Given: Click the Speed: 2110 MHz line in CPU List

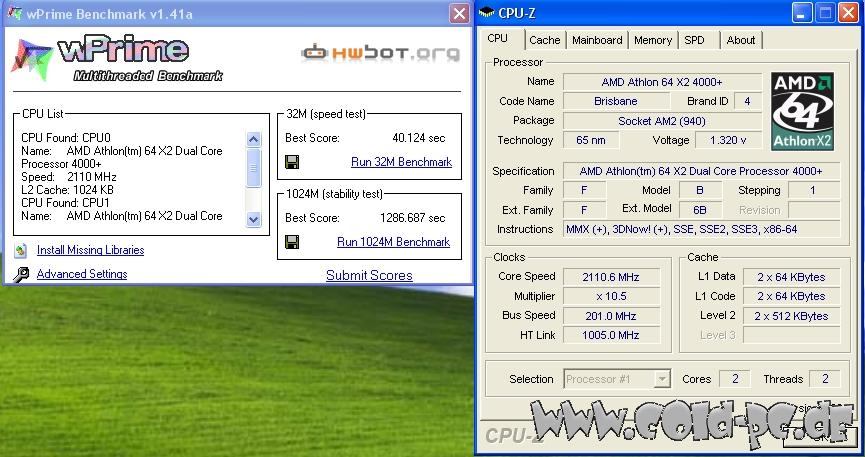Looking at the screenshot, I should tap(69, 177).
